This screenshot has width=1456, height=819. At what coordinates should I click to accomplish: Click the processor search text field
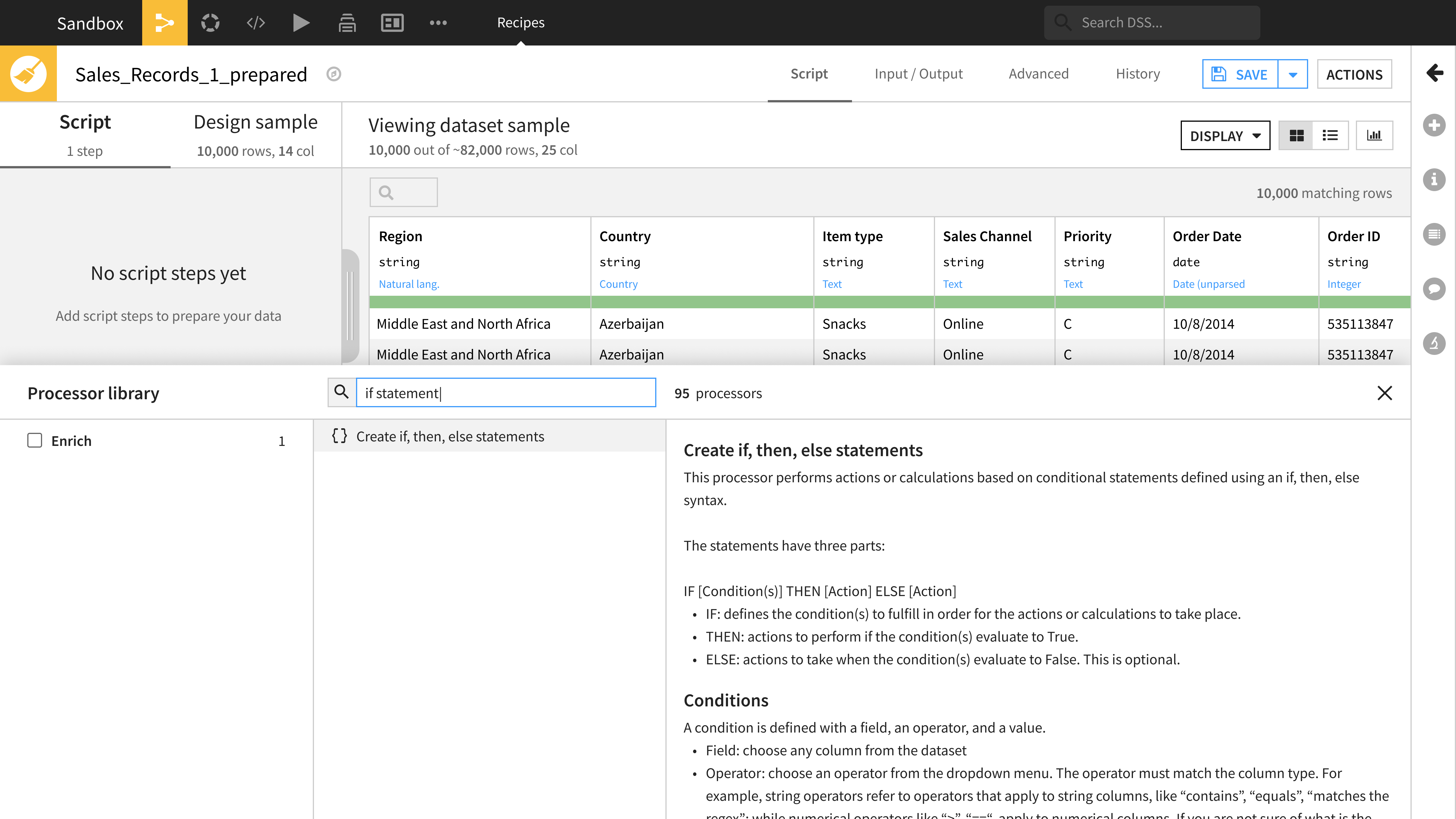point(506,392)
